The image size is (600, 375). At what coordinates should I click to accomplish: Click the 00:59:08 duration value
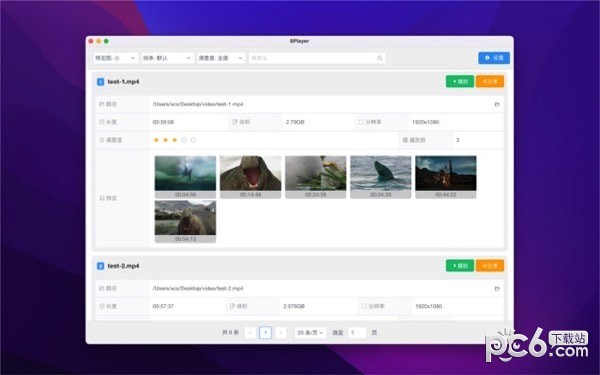point(163,122)
